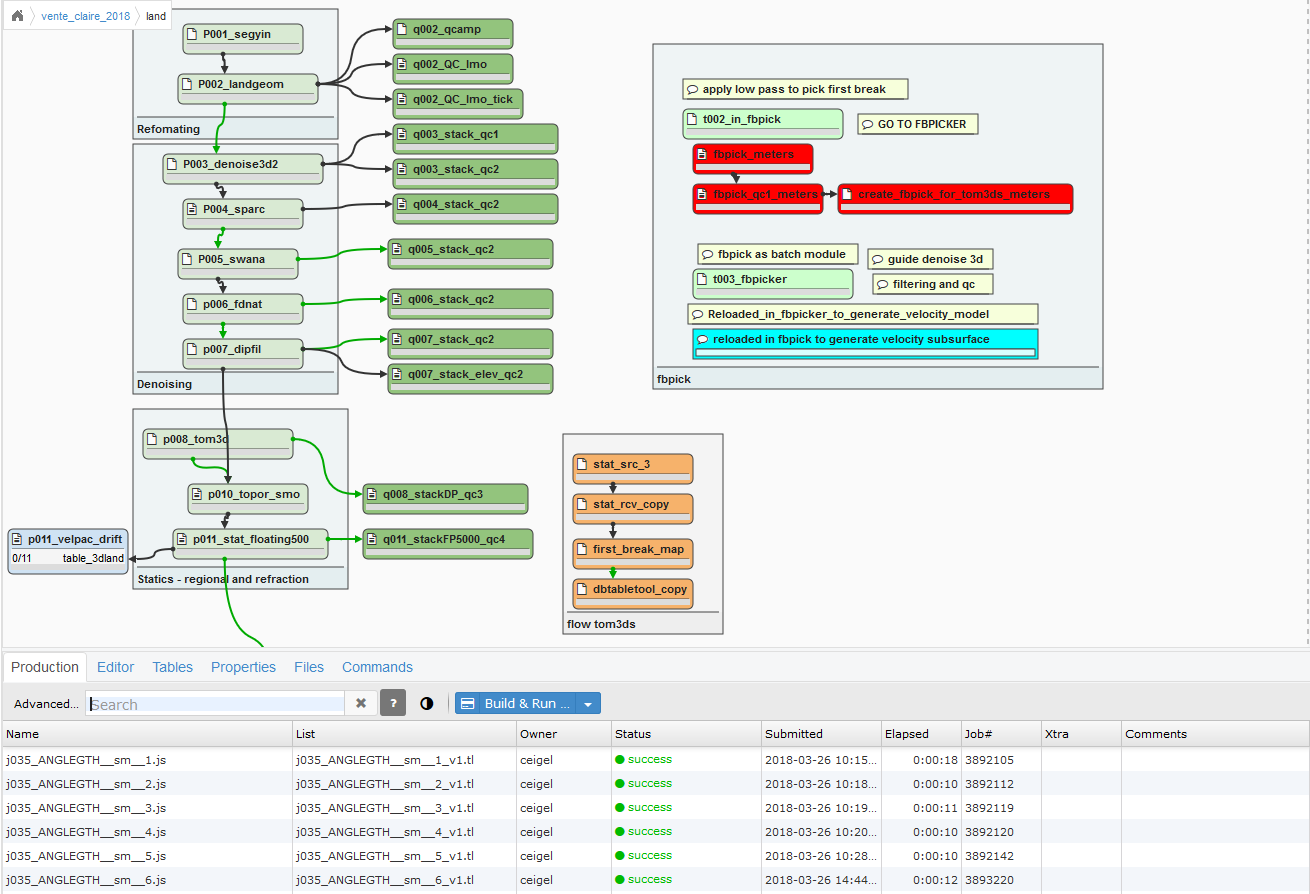Open help with the question mark icon
Viewport: 1310px width, 894px height.
tap(393, 703)
